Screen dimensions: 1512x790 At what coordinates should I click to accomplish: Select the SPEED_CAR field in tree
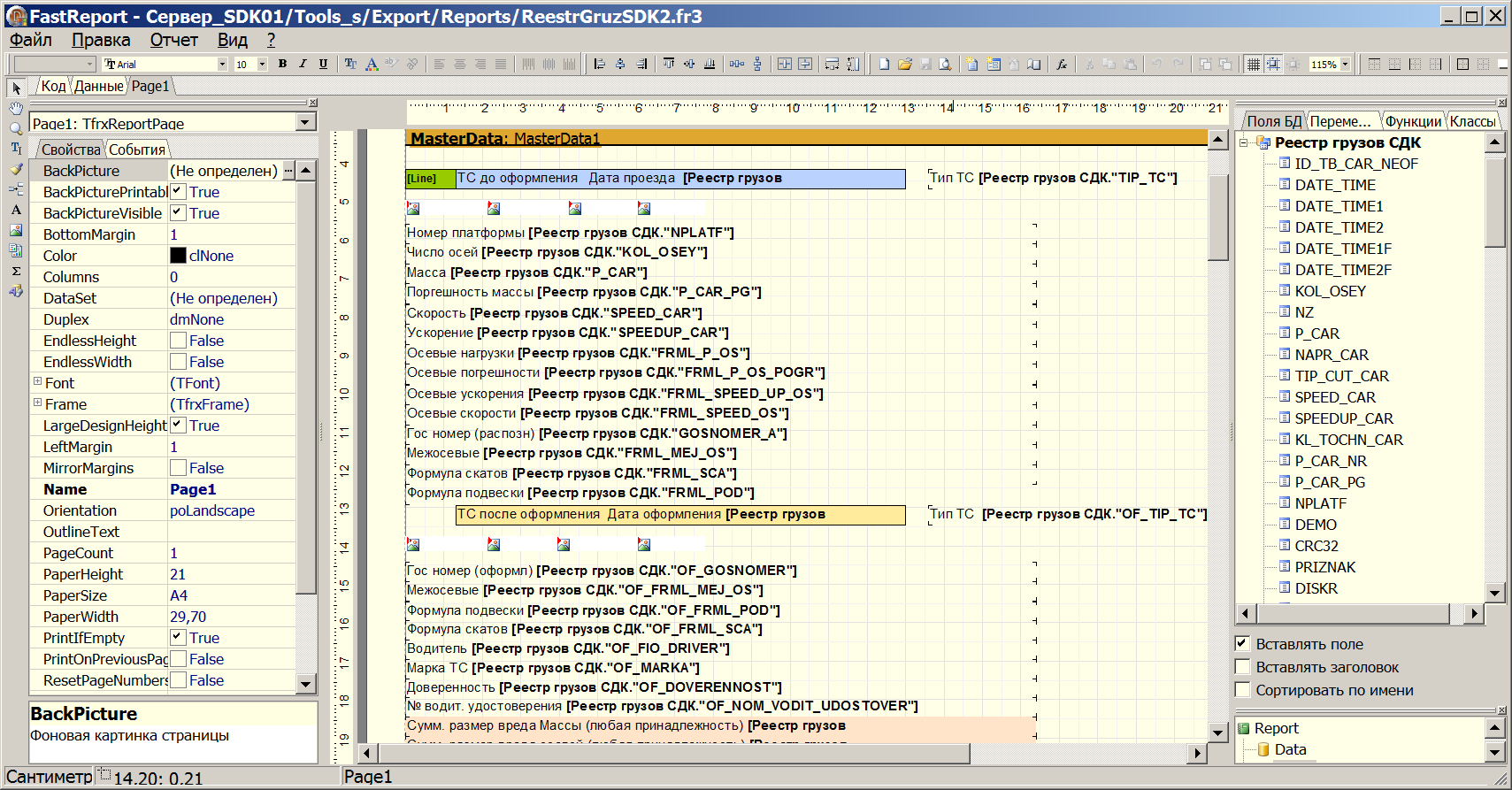pyautogui.click(x=1334, y=397)
